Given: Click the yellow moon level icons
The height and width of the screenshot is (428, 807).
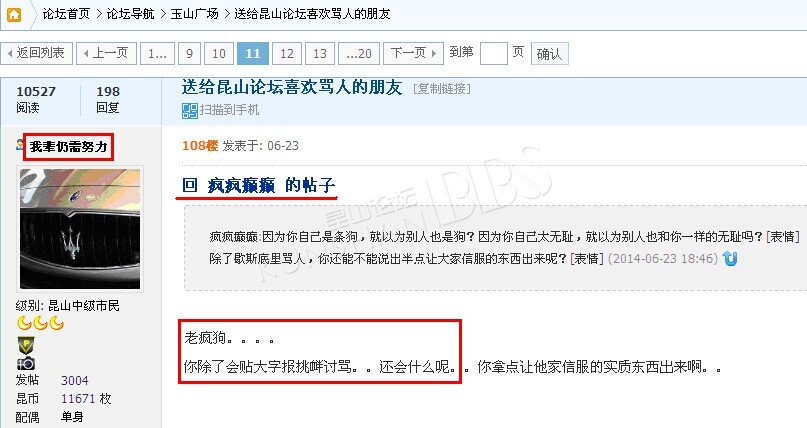Looking at the screenshot, I should click(x=40, y=324).
